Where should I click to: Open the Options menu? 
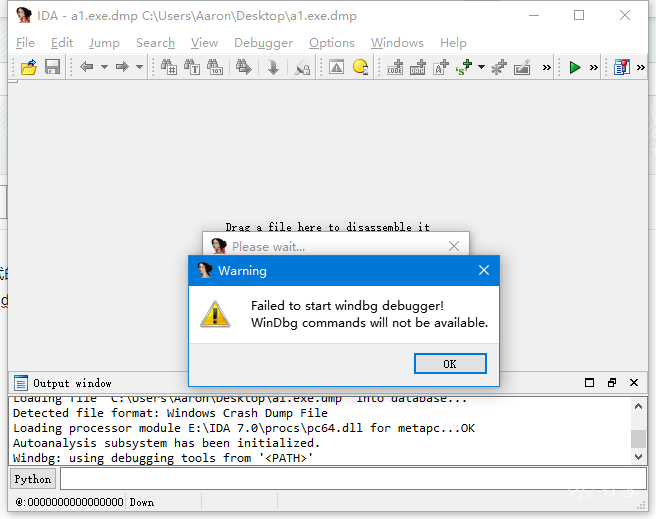click(332, 43)
